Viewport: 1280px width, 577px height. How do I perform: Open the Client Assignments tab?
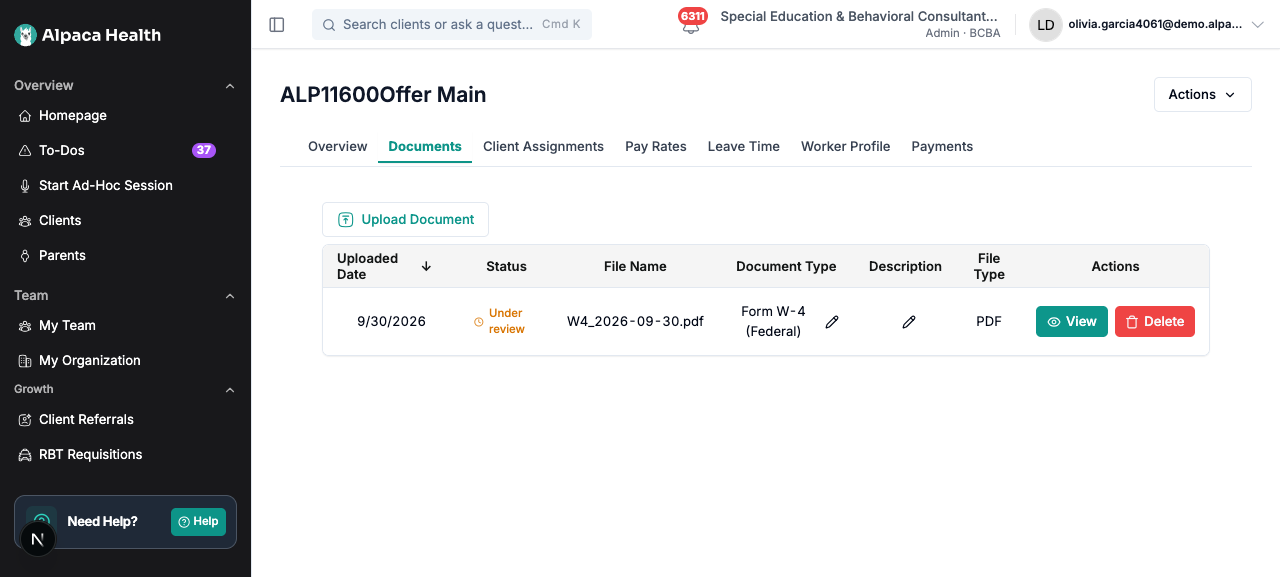pos(543,147)
